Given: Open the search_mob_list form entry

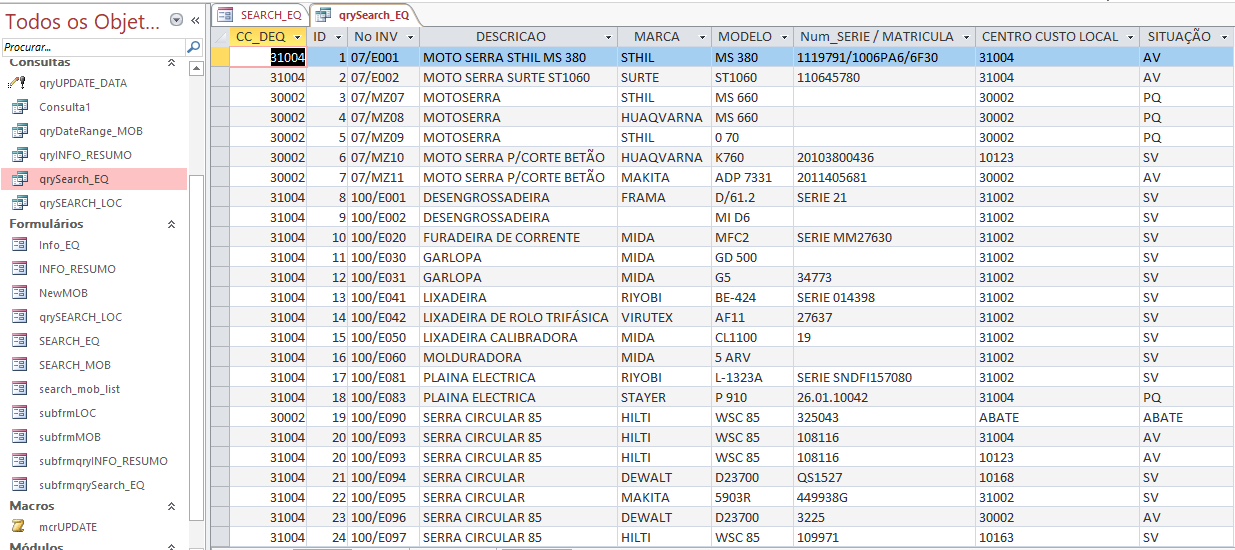Looking at the screenshot, I should [80, 389].
